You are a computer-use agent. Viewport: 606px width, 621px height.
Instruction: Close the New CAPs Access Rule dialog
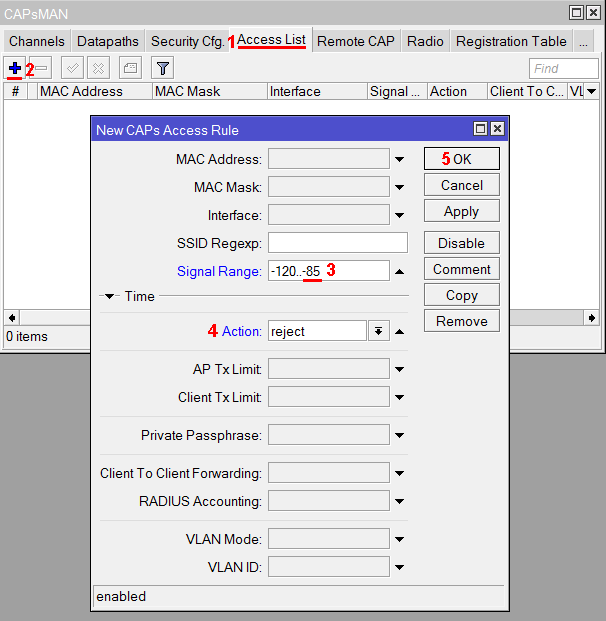[497, 129]
